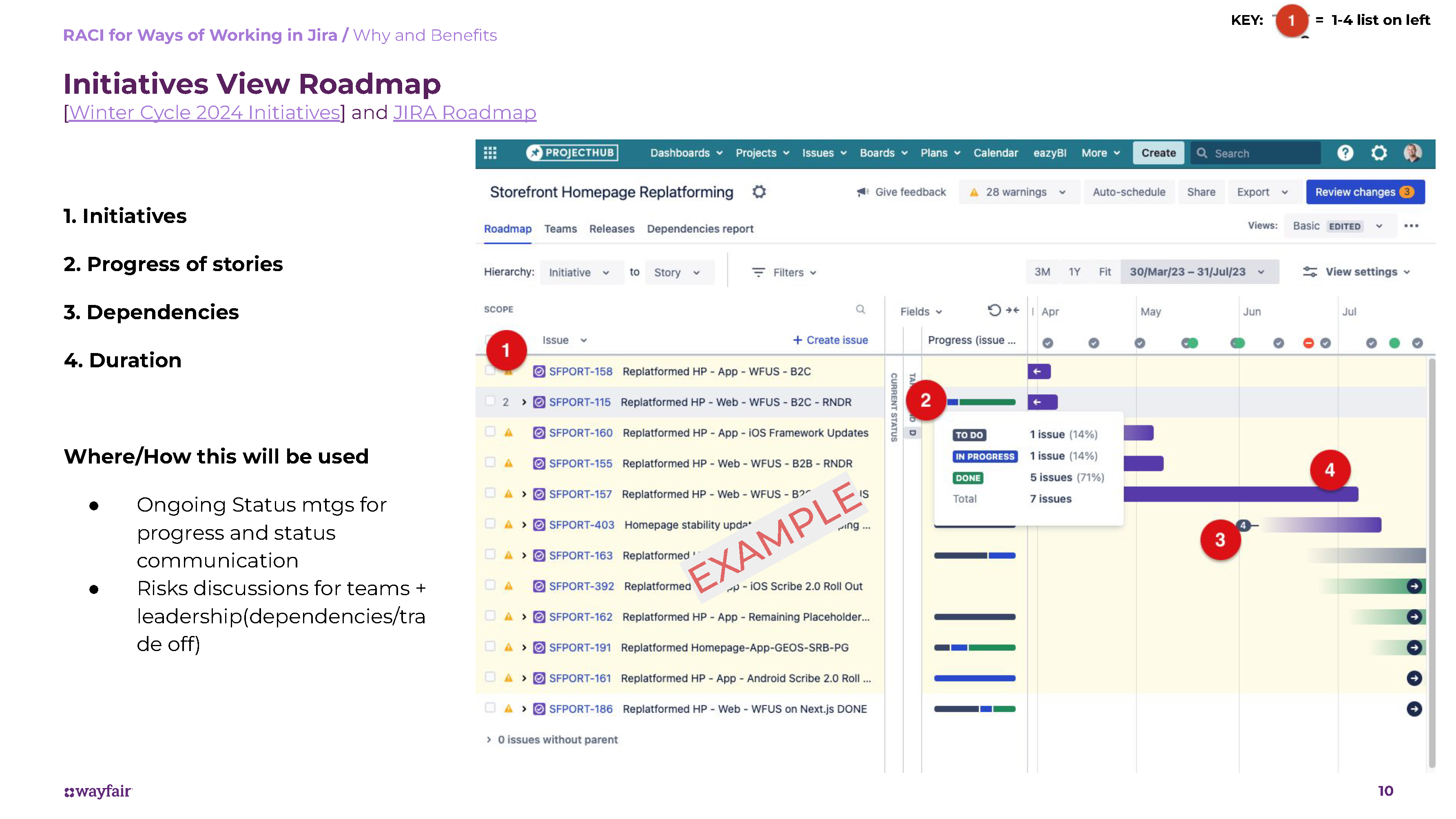Tick the checkbox for SFPORT-115
The image size is (1456, 819).
[x=490, y=401]
